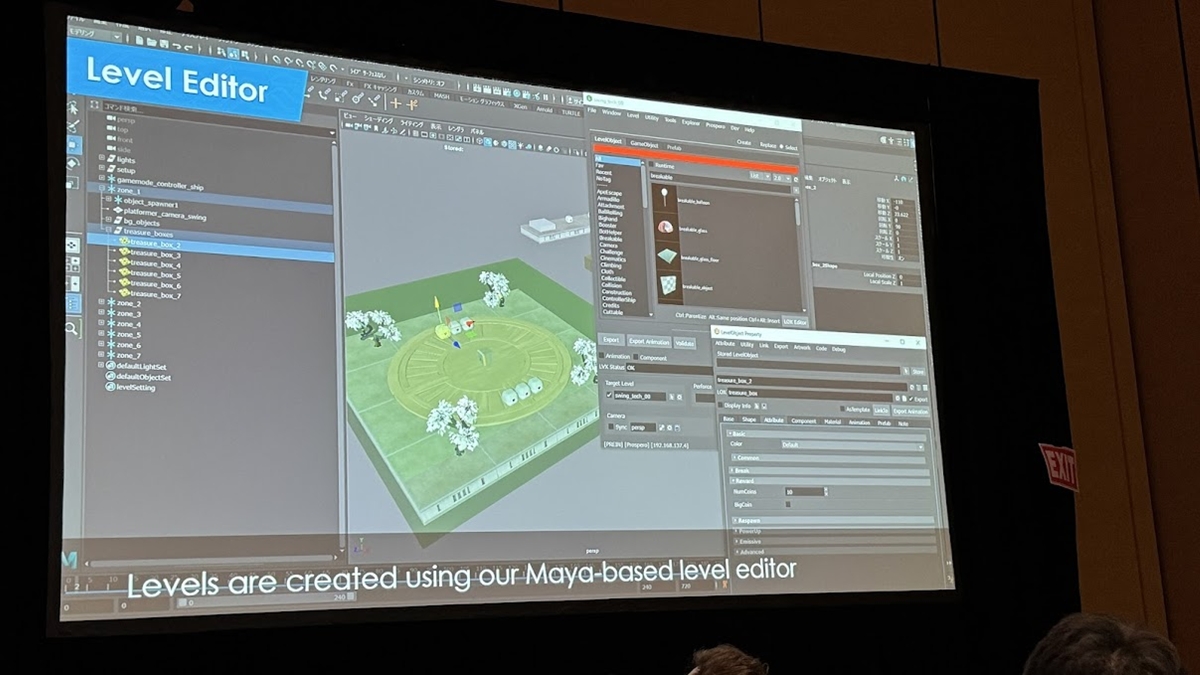Screen dimensions: 1200x675
Task: Click the levelSetting node icon
Action: (110, 387)
